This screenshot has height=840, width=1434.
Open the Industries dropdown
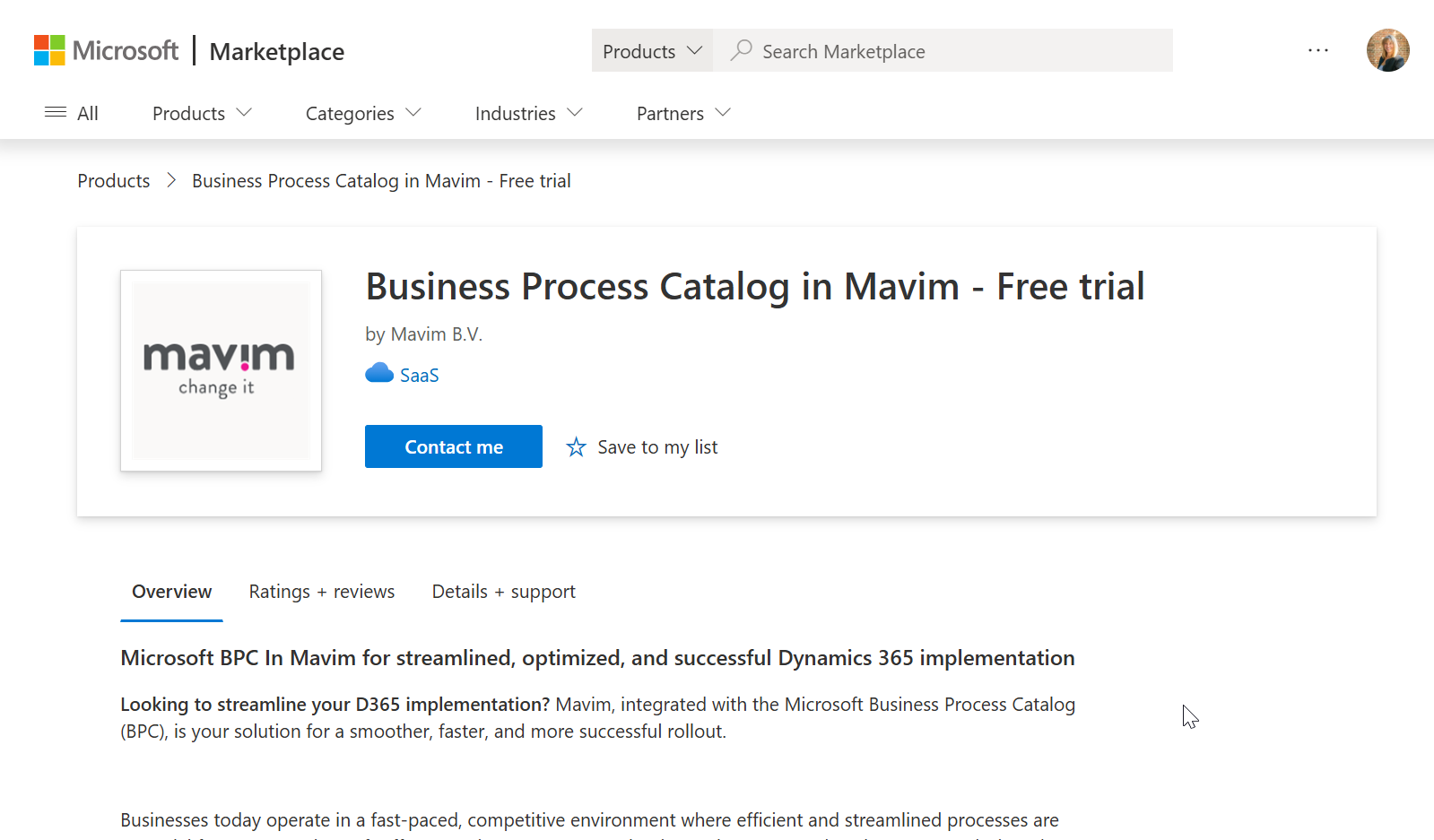pos(527,113)
